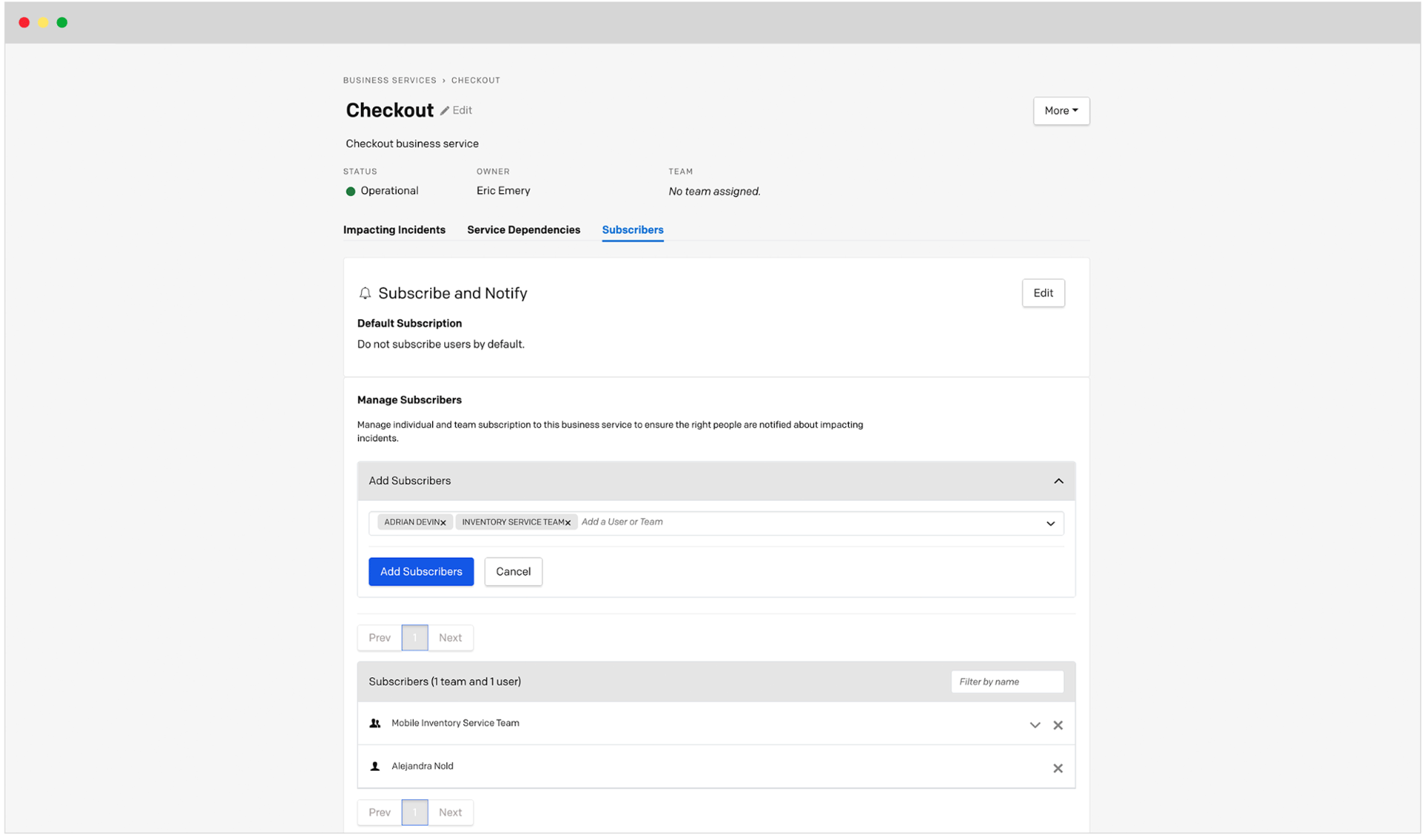Click the blue Add Subscribers button
This screenshot has height=840, width=1426.
421,572
